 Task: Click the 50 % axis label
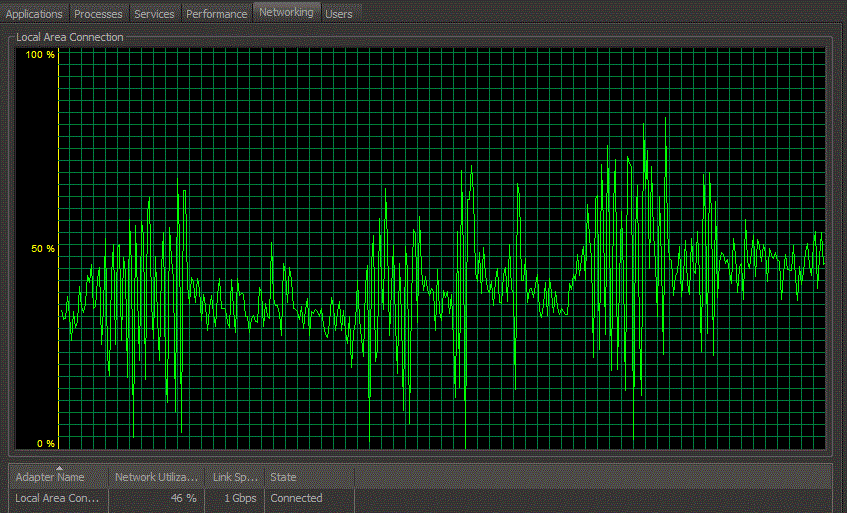(42, 249)
